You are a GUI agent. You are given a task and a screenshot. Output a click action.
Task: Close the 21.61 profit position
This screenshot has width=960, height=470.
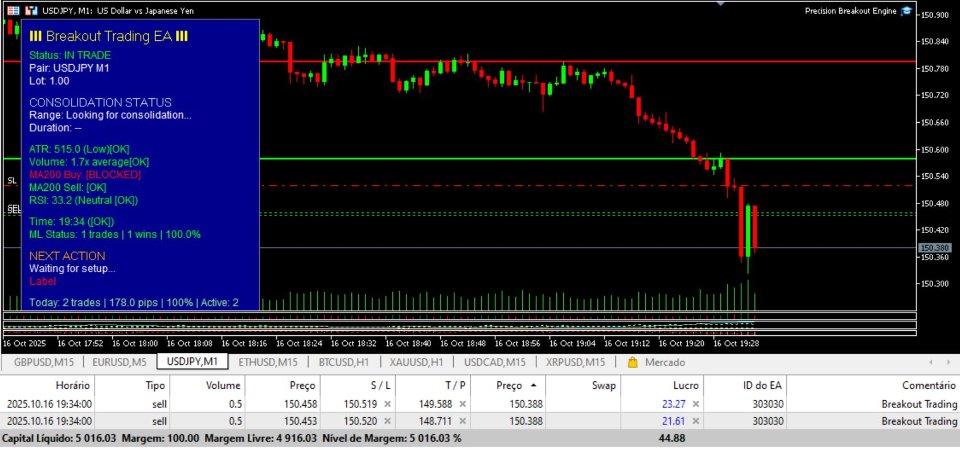tap(696, 421)
